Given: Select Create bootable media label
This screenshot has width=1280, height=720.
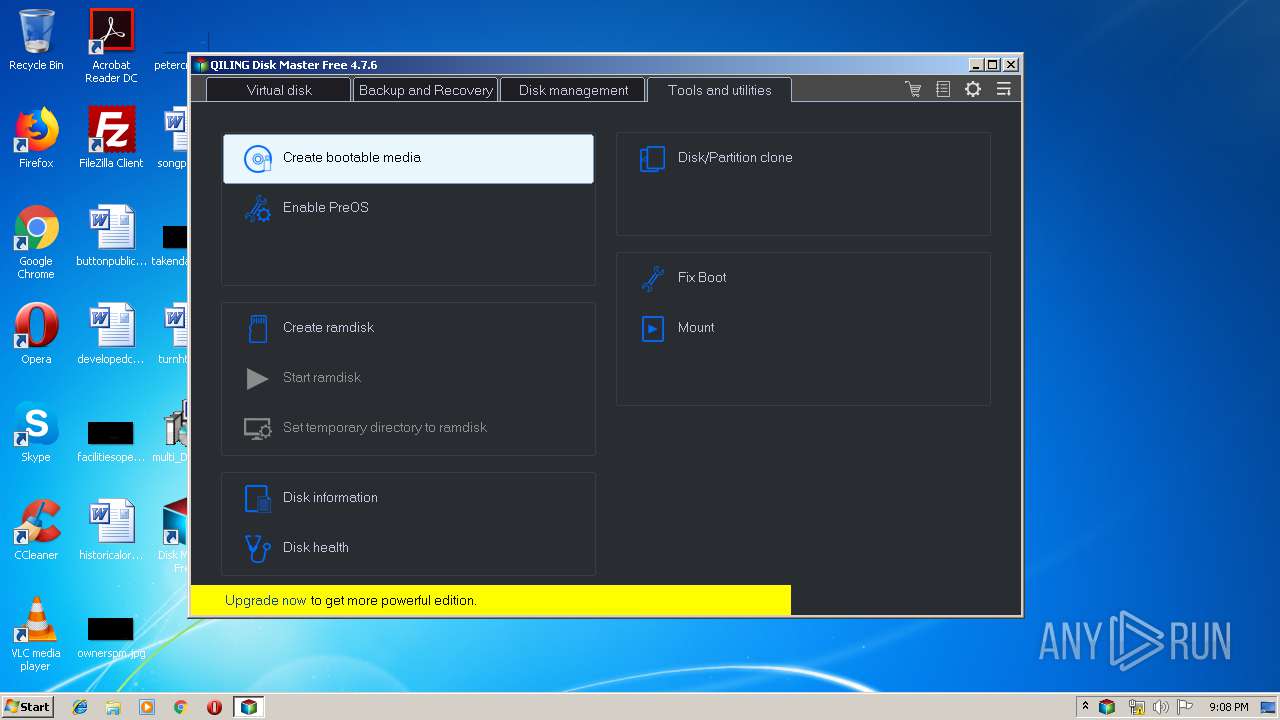Looking at the screenshot, I should tap(352, 157).
